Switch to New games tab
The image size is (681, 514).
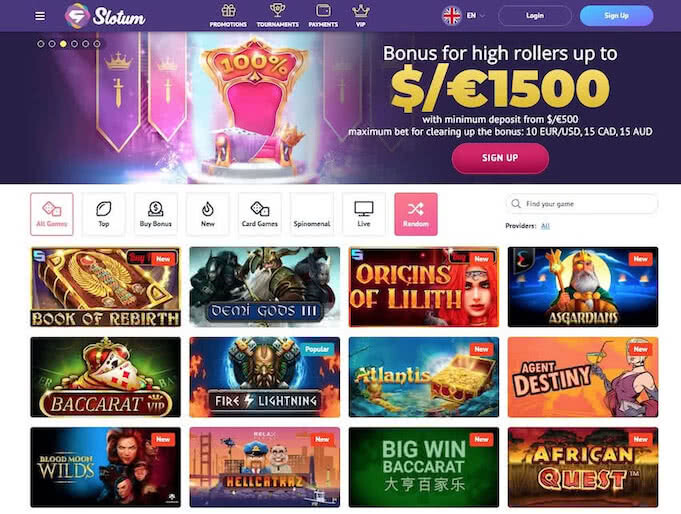point(208,214)
